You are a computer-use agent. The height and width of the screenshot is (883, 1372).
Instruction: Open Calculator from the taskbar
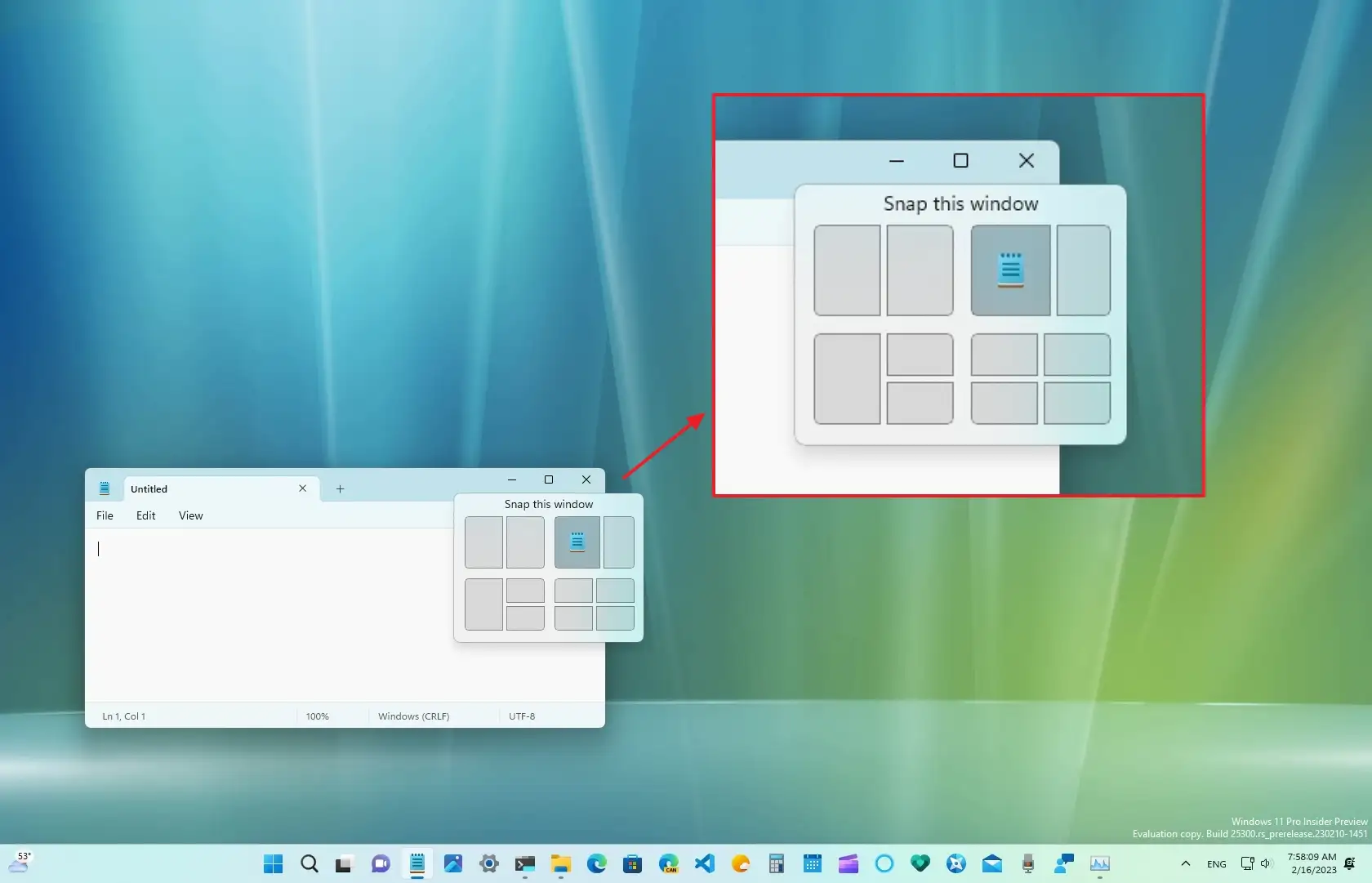tap(777, 863)
